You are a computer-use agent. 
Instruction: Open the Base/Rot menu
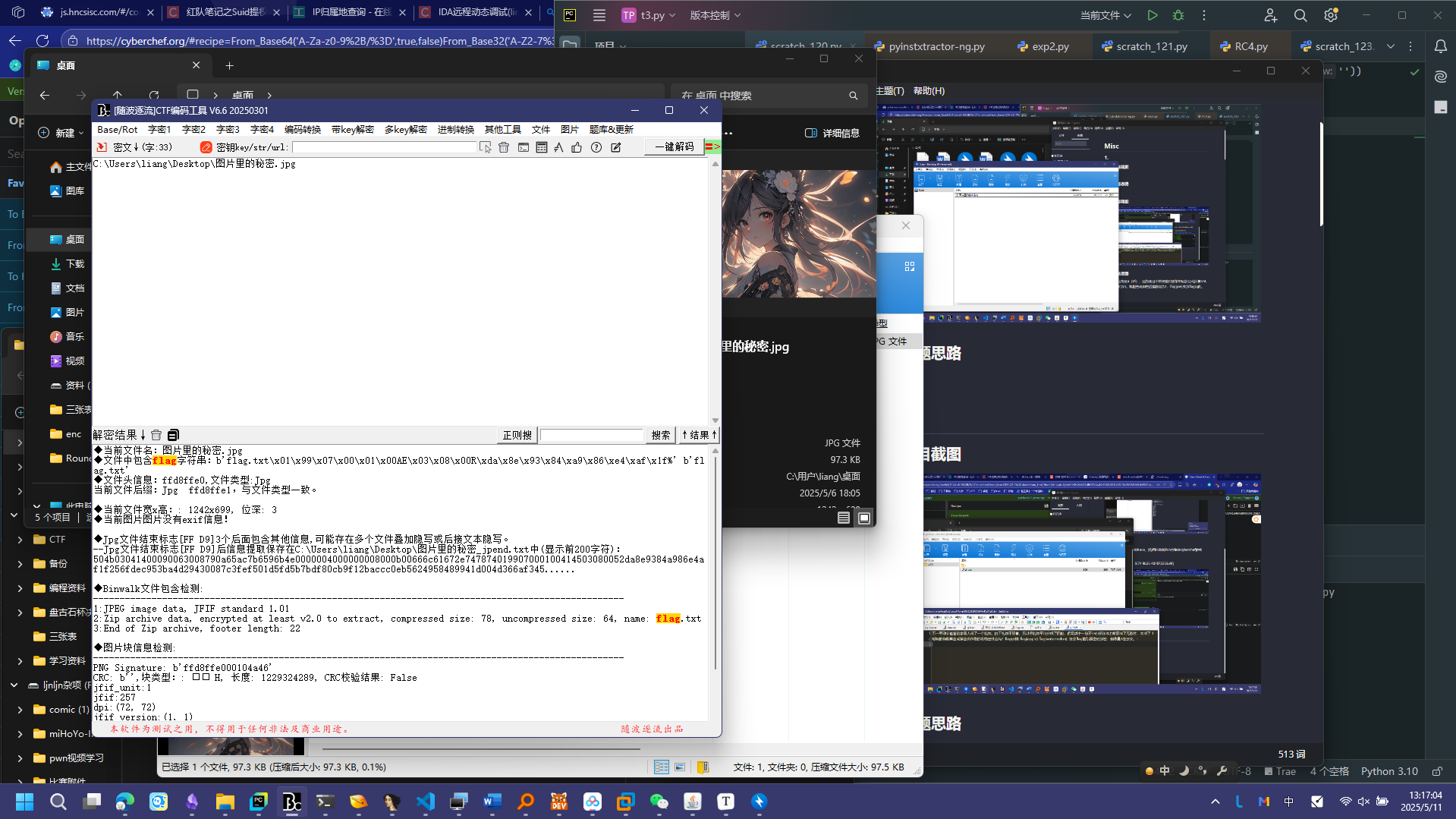pyautogui.click(x=118, y=130)
